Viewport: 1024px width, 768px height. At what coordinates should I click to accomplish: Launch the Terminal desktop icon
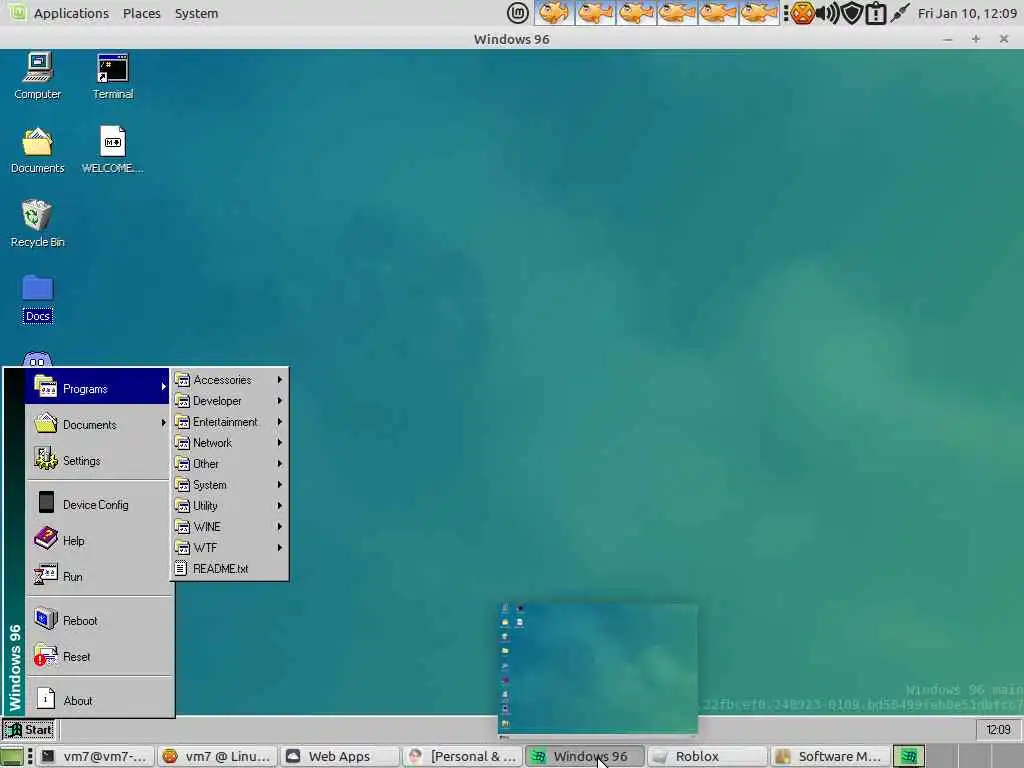(112, 76)
